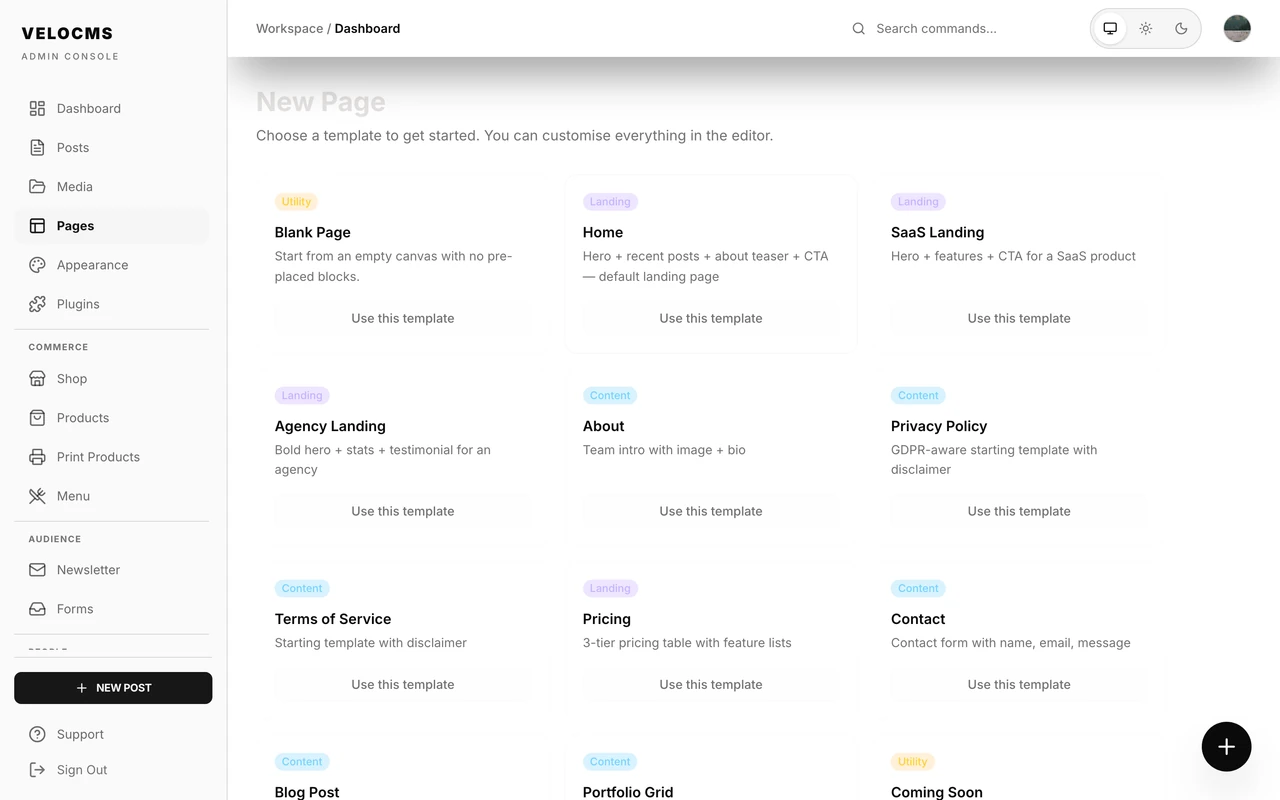Screen dimensions: 1280x800
Task: Use the About template
Action: tap(711, 511)
